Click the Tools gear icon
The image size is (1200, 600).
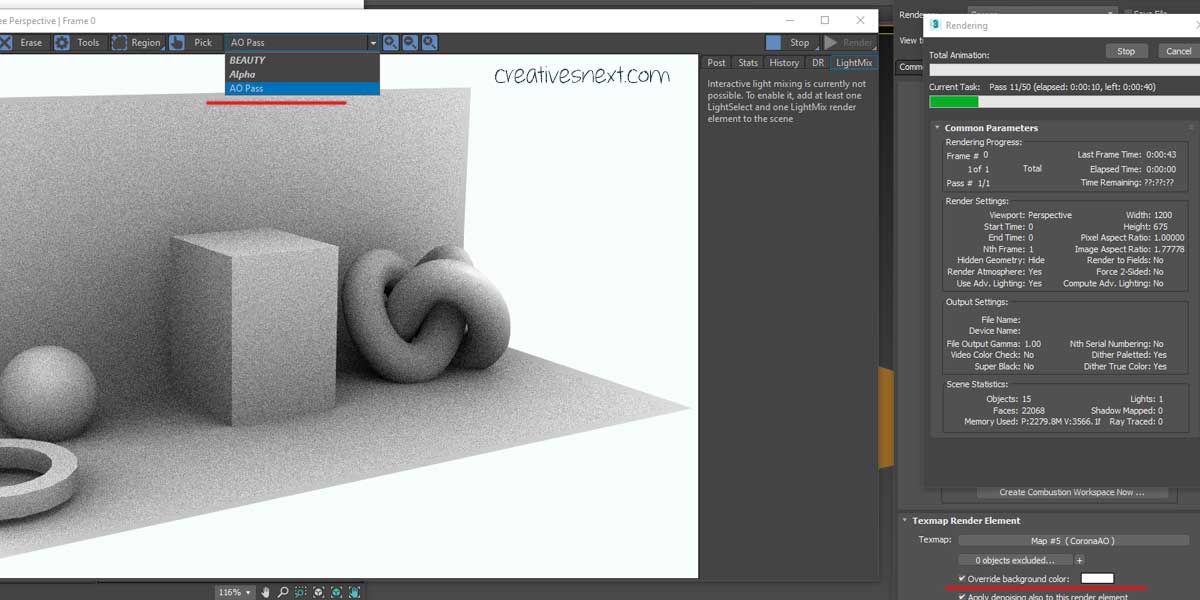[62, 43]
